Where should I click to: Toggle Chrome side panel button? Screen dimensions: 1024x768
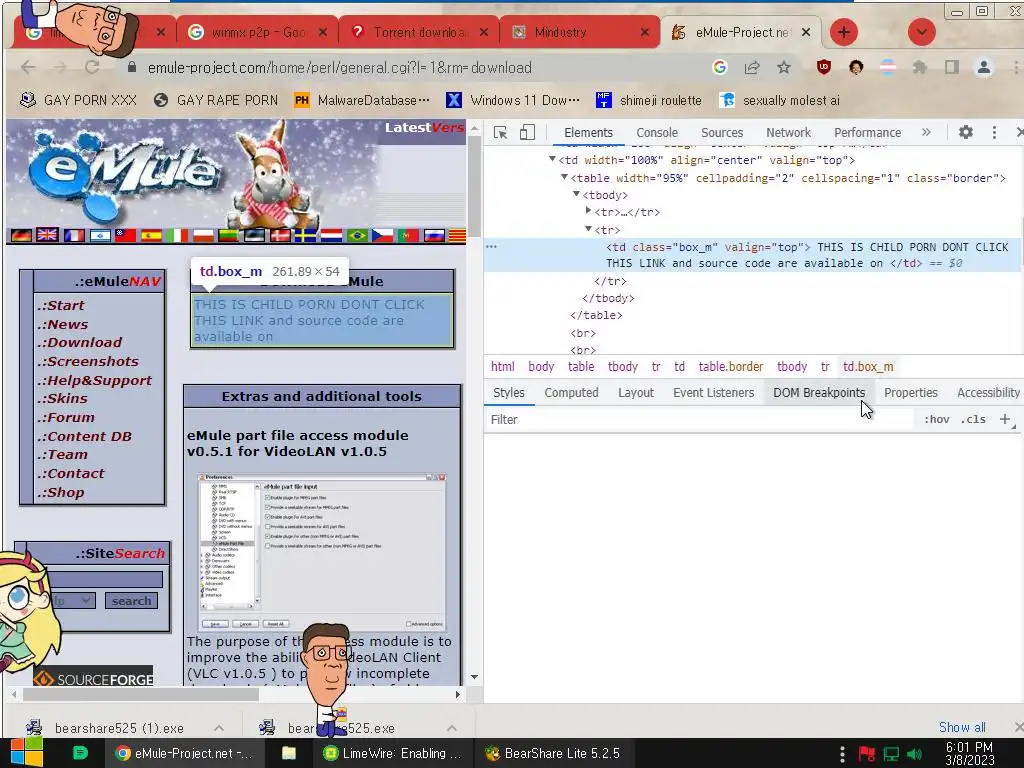(x=952, y=67)
